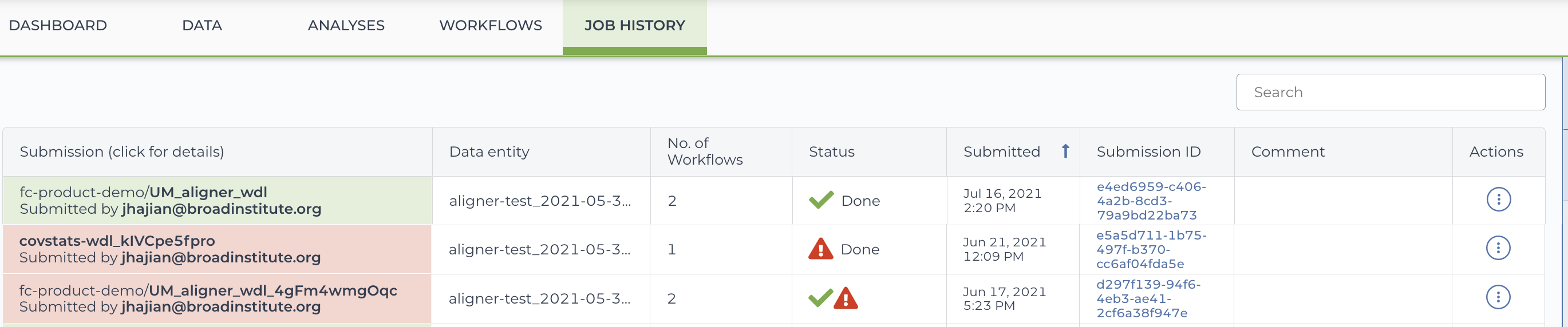Open actions menu for covstats-wdl submission

(x=1498, y=248)
